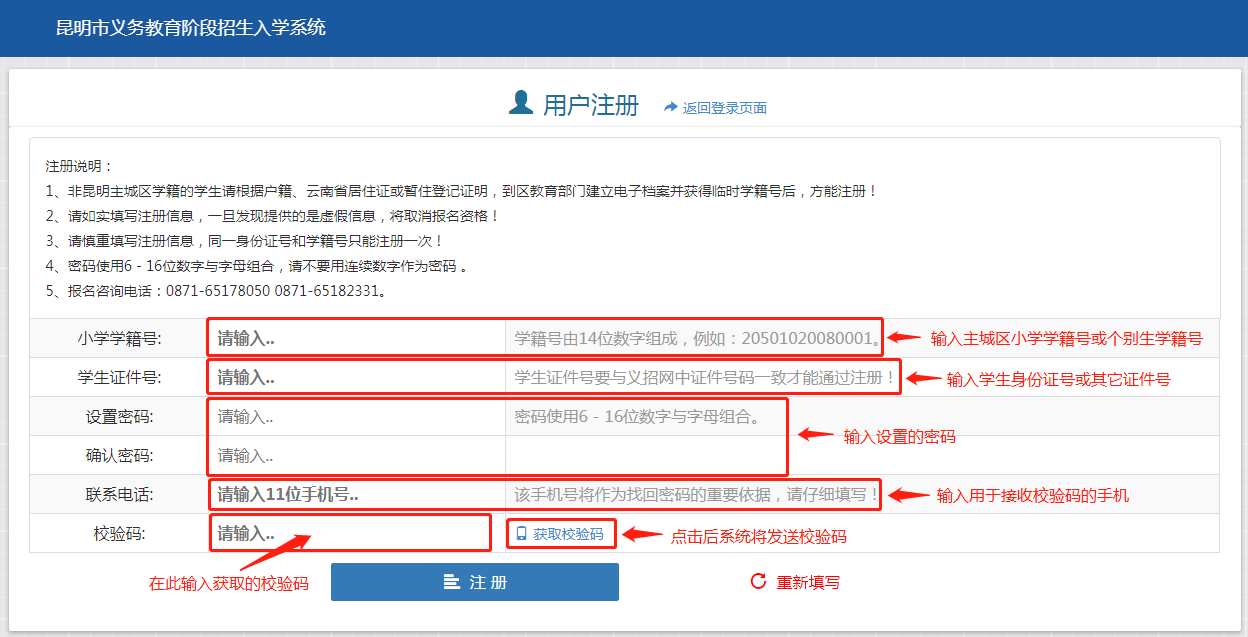Click the arrow icon before 返回登录页面
1248x637 pixels.
[671, 107]
